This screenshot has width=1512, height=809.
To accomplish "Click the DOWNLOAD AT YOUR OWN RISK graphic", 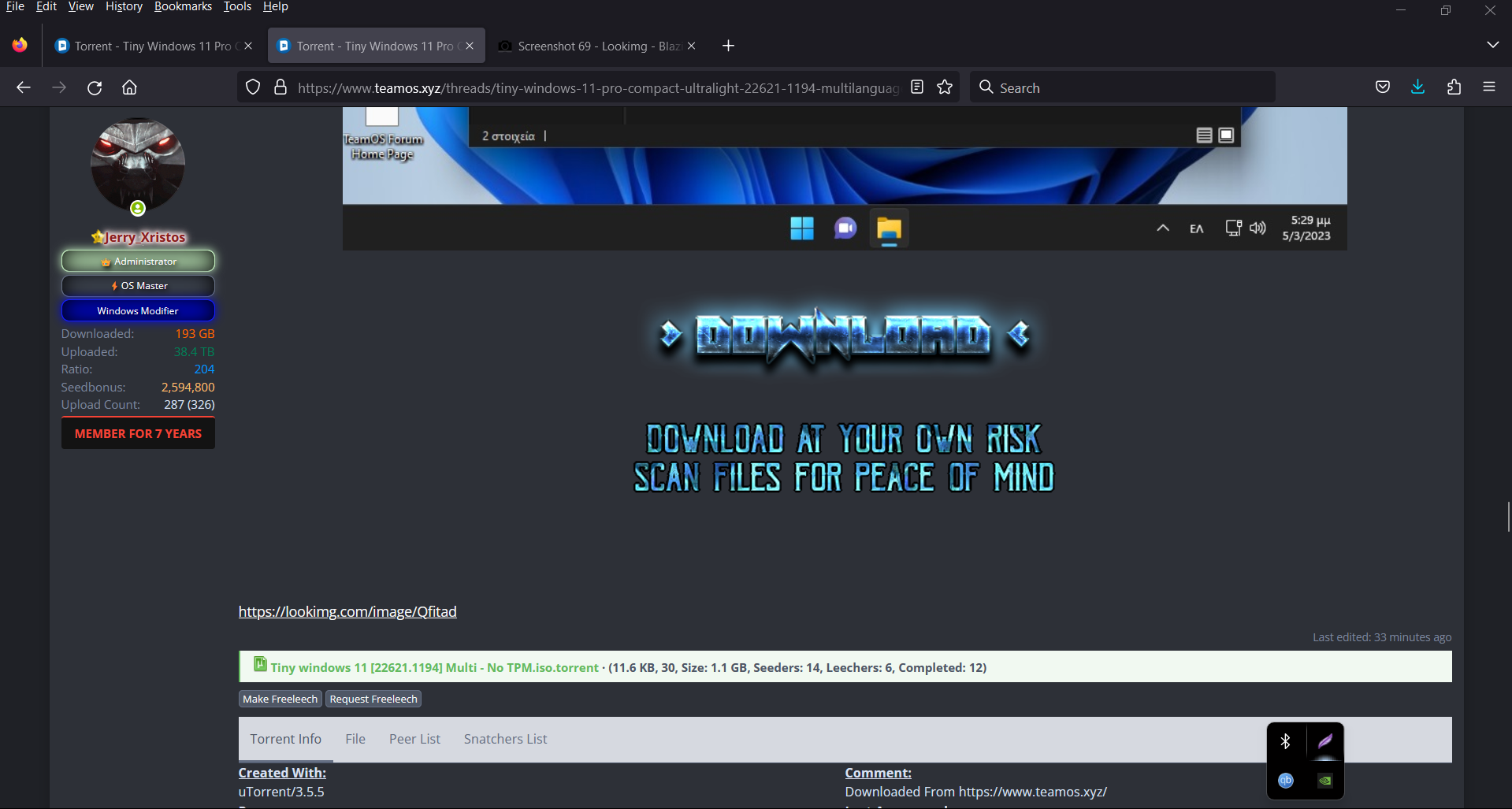I will [x=844, y=458].
